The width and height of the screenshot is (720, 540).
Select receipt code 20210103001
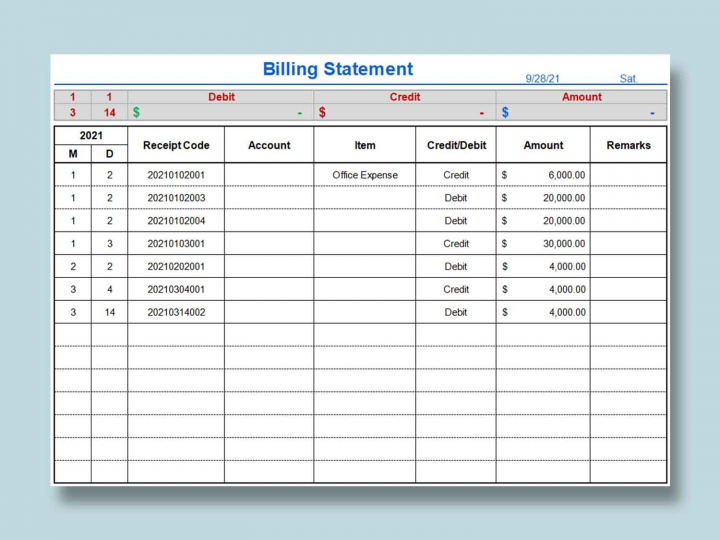point(176,243)
